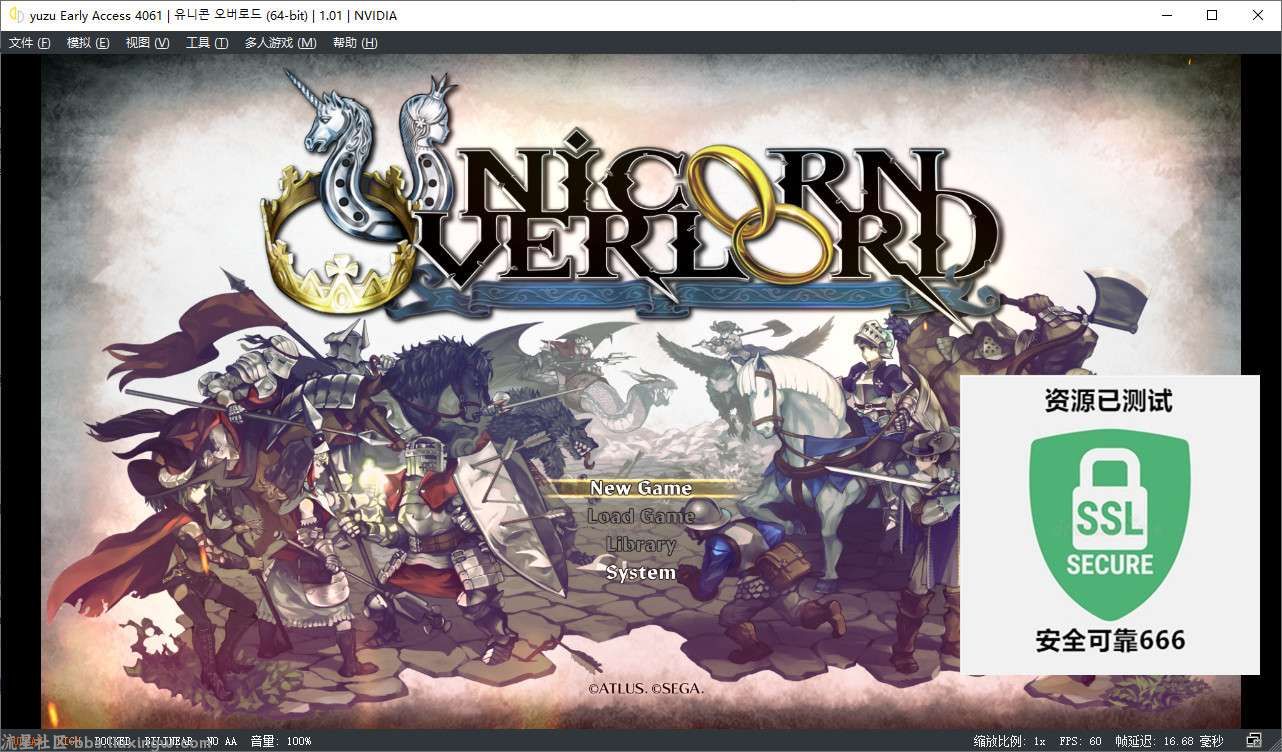
Task: Maximize the yuzu window
Action: [1212, 15]
